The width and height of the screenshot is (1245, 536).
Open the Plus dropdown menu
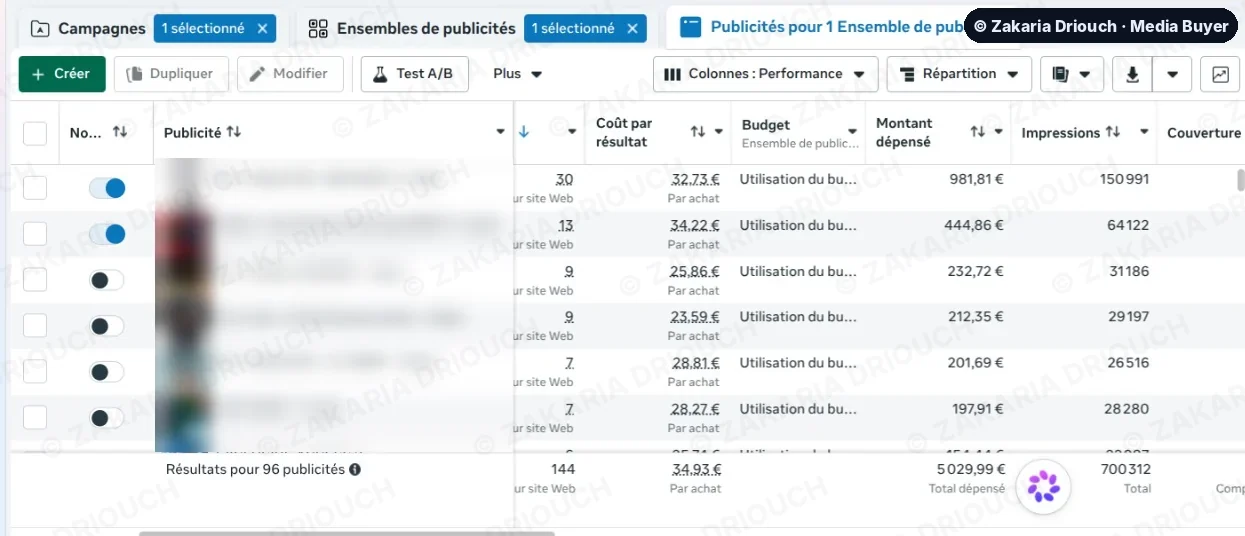coord(517,74)
